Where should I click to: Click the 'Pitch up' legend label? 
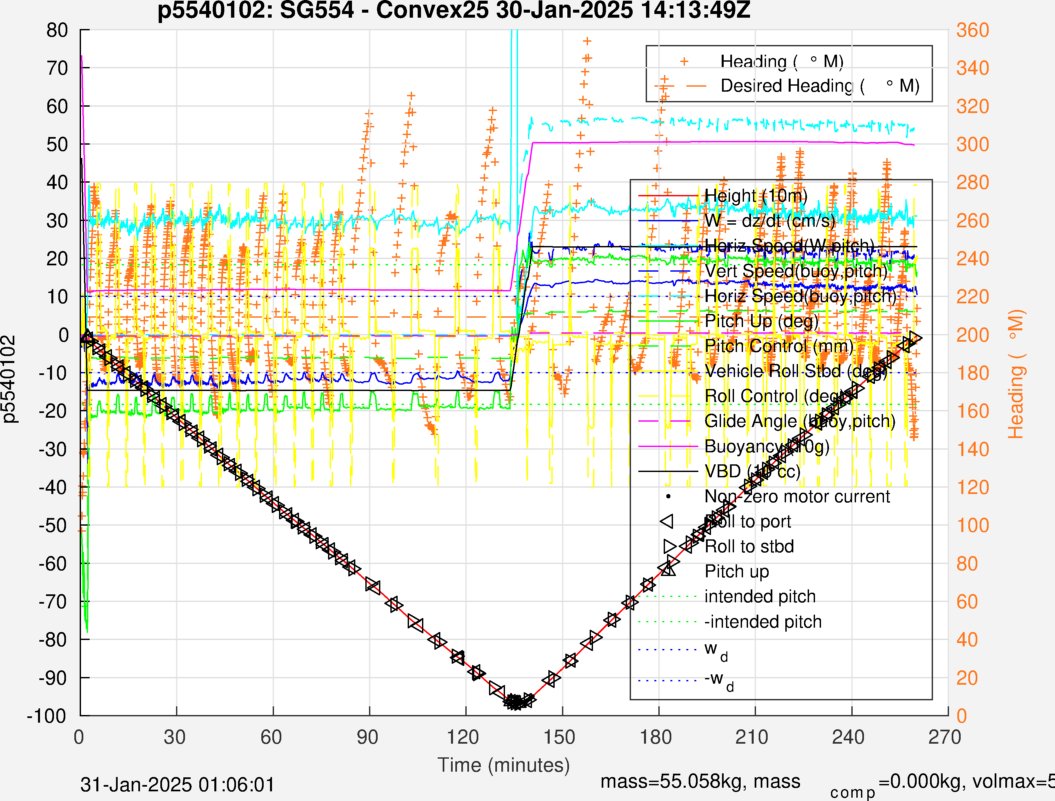coord(738,572)
